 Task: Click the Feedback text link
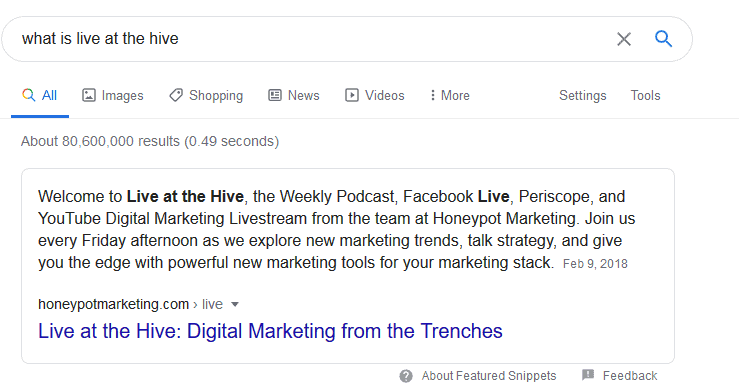pos(630,376)
